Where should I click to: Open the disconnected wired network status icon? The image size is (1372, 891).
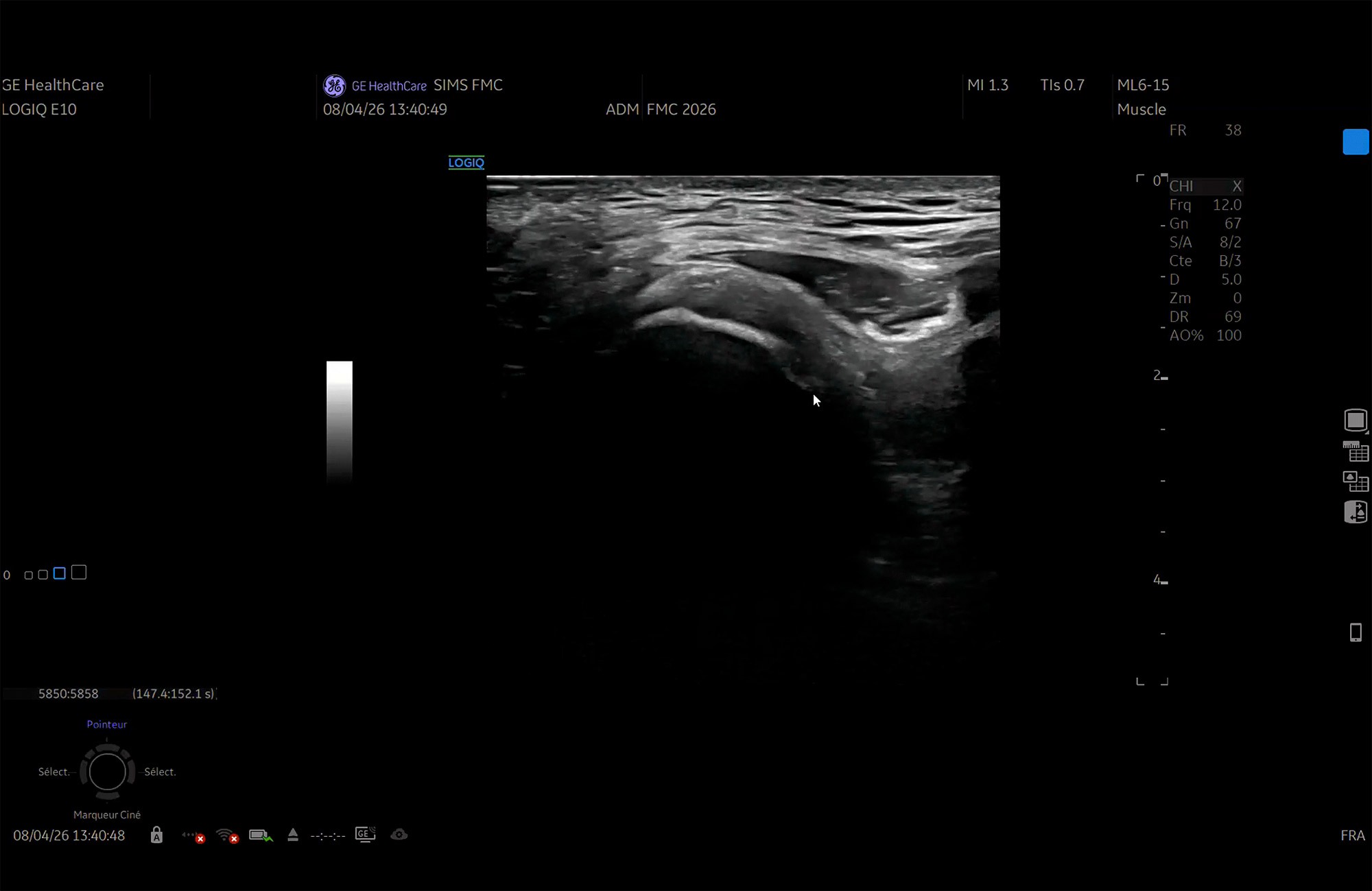tap(192, 835)
